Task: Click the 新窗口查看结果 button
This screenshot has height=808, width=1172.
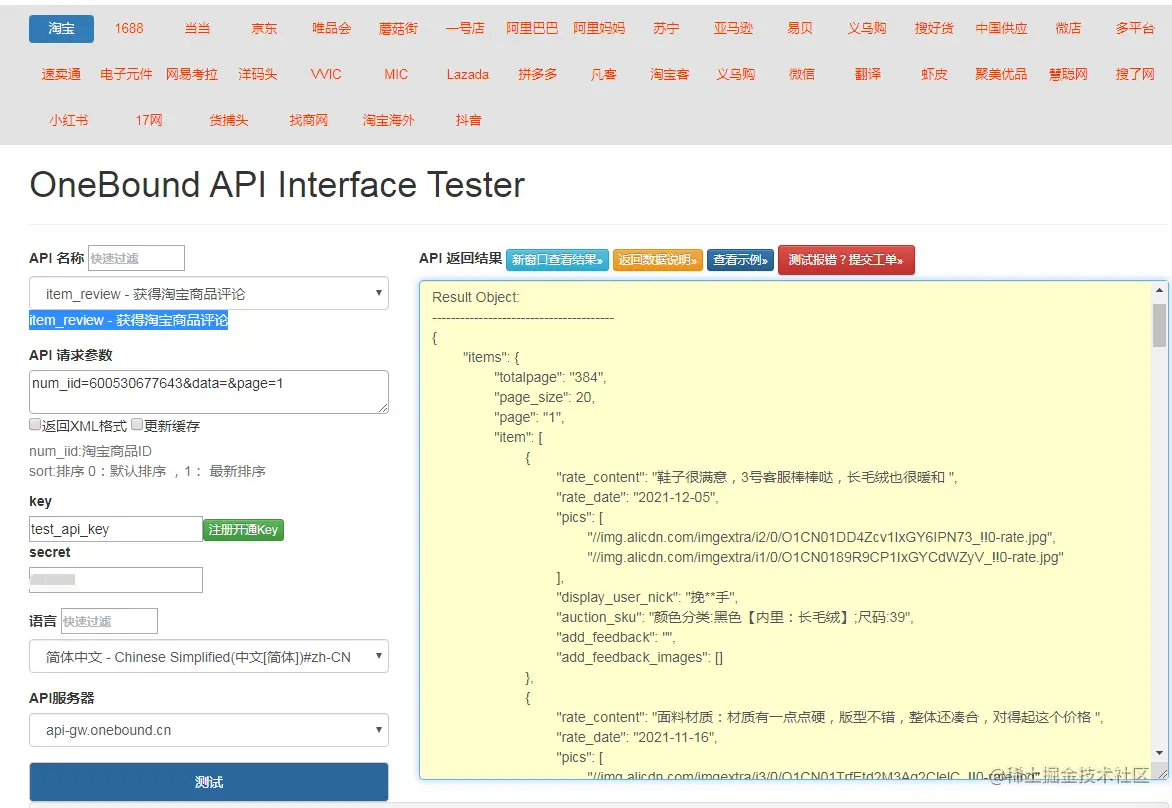Action: 557,260
